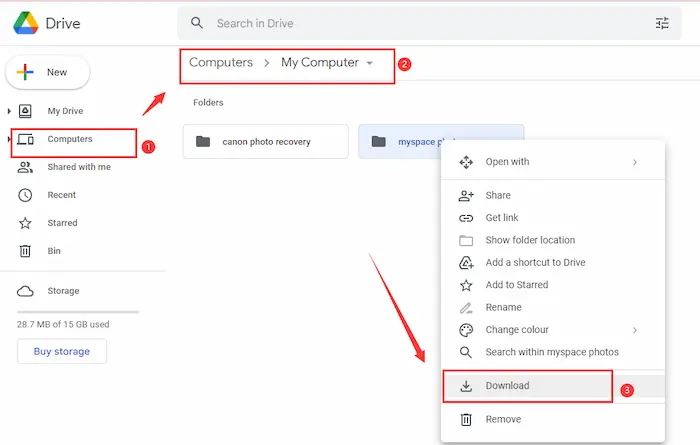Open the canon photo recovery folder
This screenshot has width=700, height=445.
pyautogui.click(x=266, y=141)
